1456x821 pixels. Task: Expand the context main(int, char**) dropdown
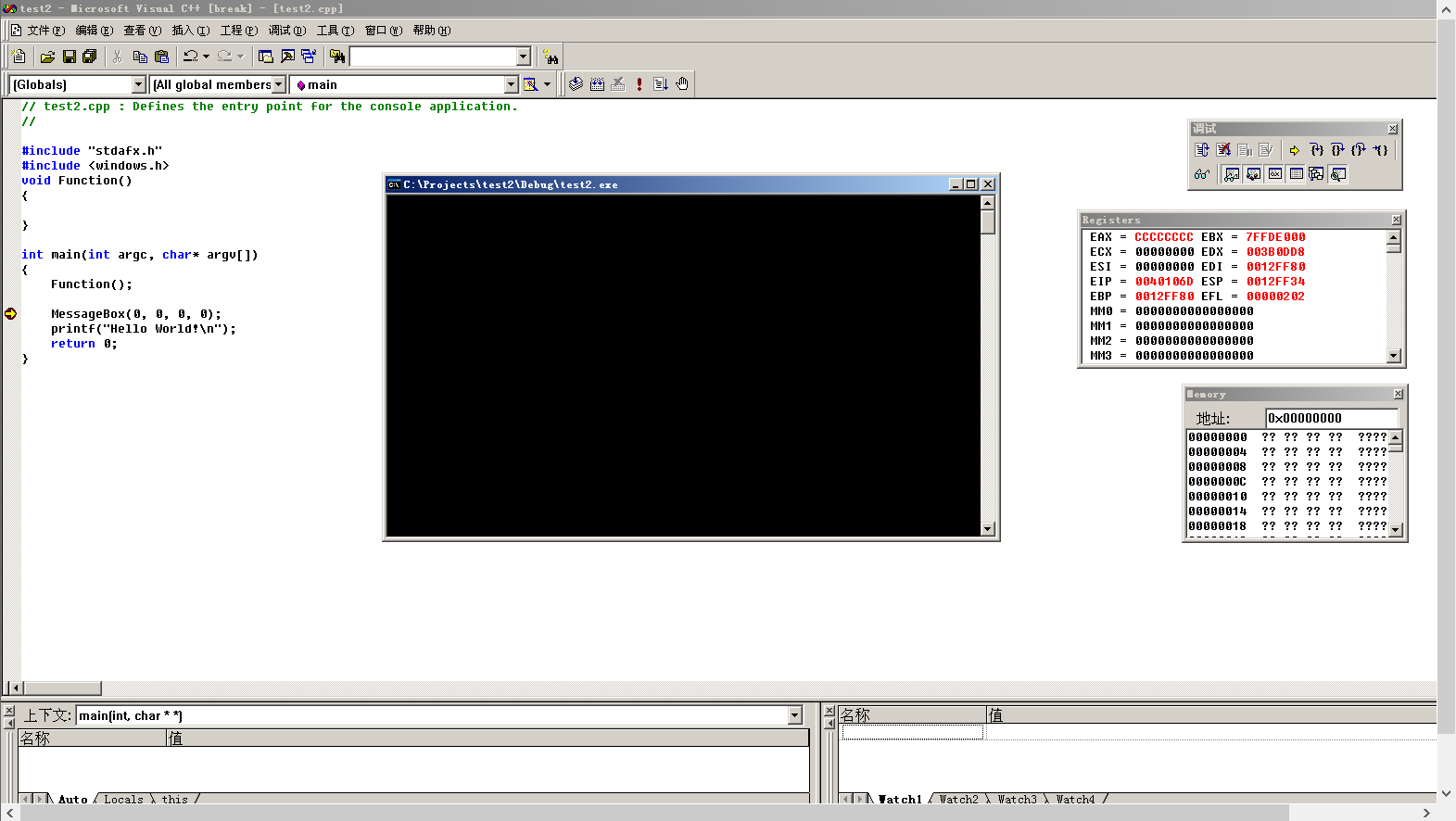coord(795,715)
